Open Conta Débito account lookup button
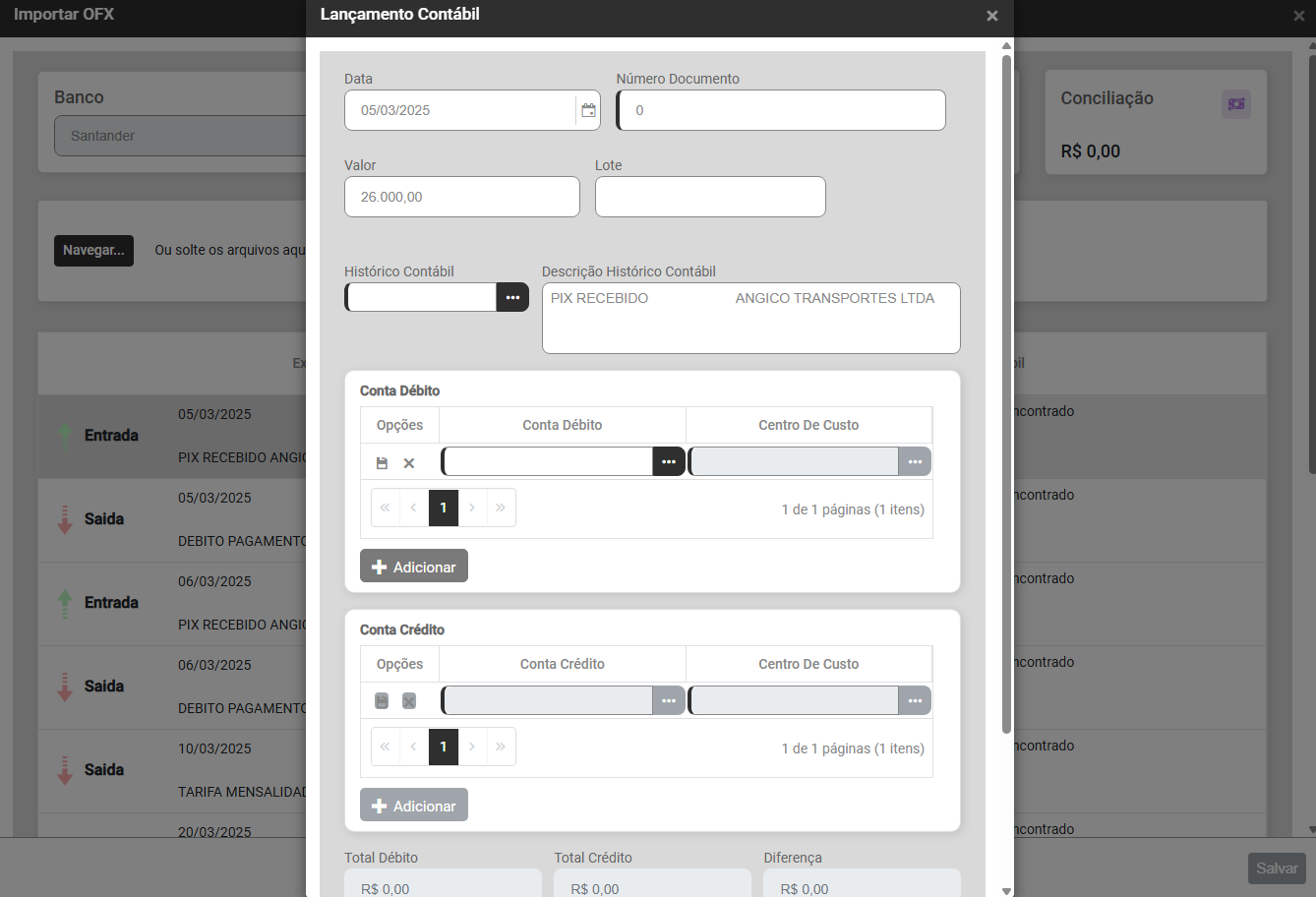 pyautogui.click(x=669, y=461)
